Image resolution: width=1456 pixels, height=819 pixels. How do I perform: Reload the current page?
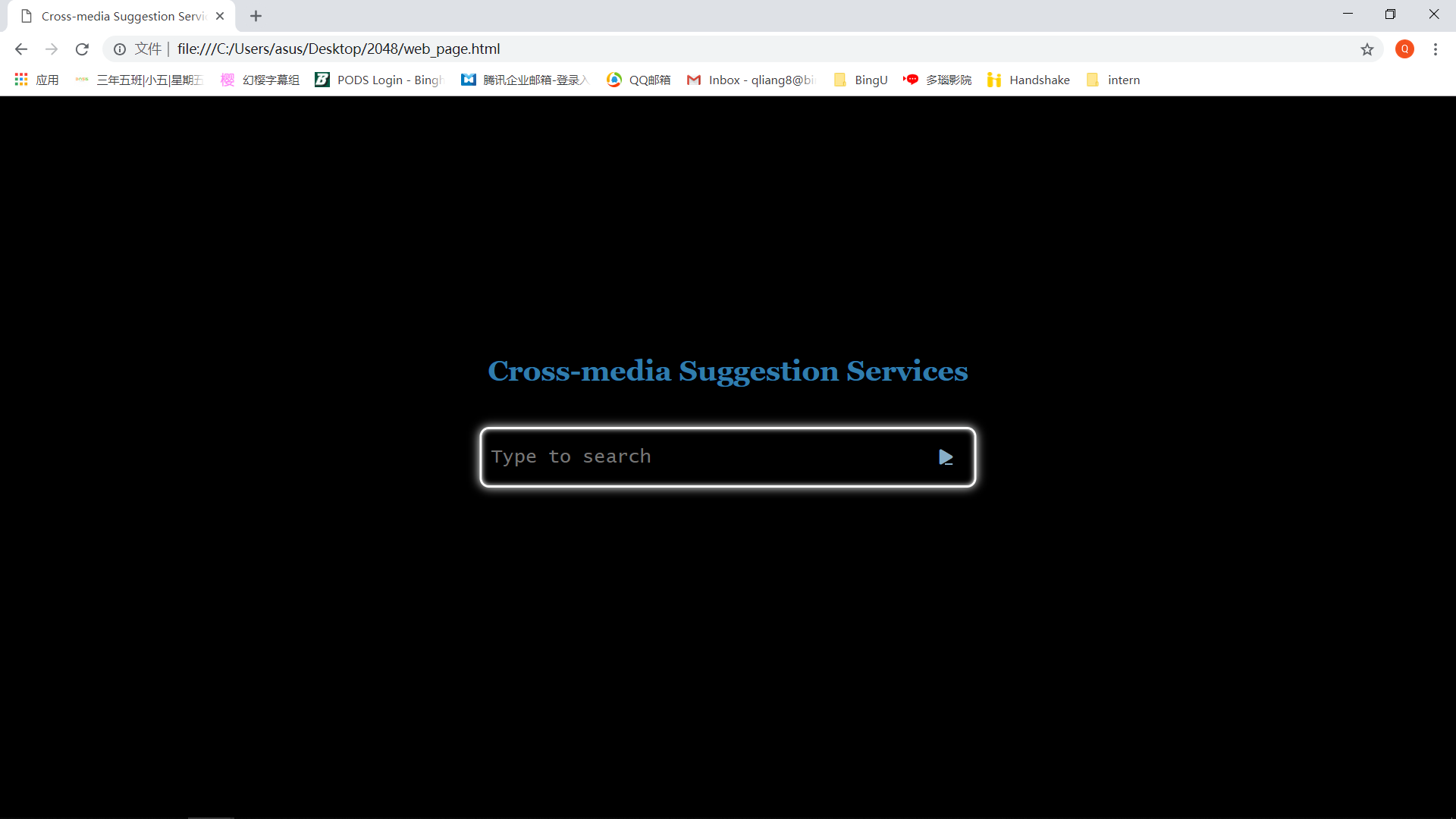point(82,49)
